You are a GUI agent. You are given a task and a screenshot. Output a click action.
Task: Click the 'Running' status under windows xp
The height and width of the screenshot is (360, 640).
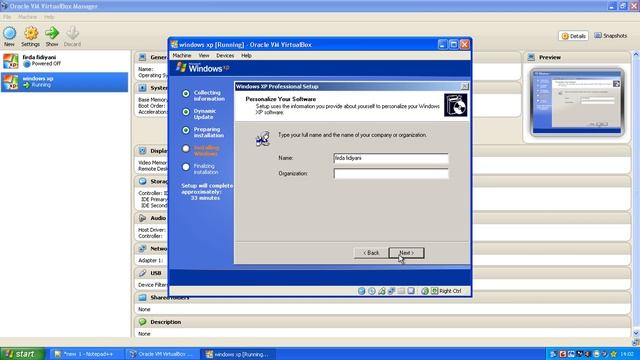coord(41,85)
